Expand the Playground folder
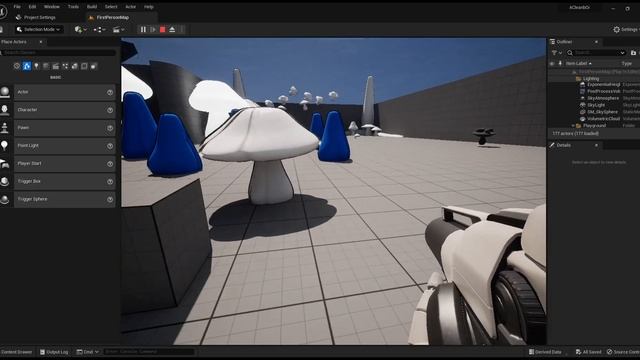This screenshot has height=360, width=640. (573, 126)
